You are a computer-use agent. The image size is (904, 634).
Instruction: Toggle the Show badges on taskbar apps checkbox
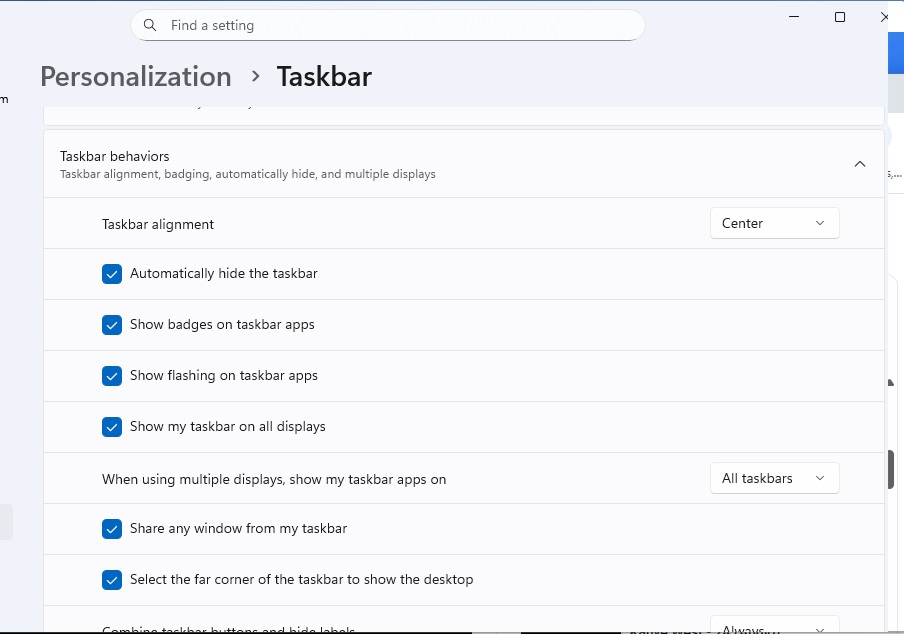[x=112, y=325]
